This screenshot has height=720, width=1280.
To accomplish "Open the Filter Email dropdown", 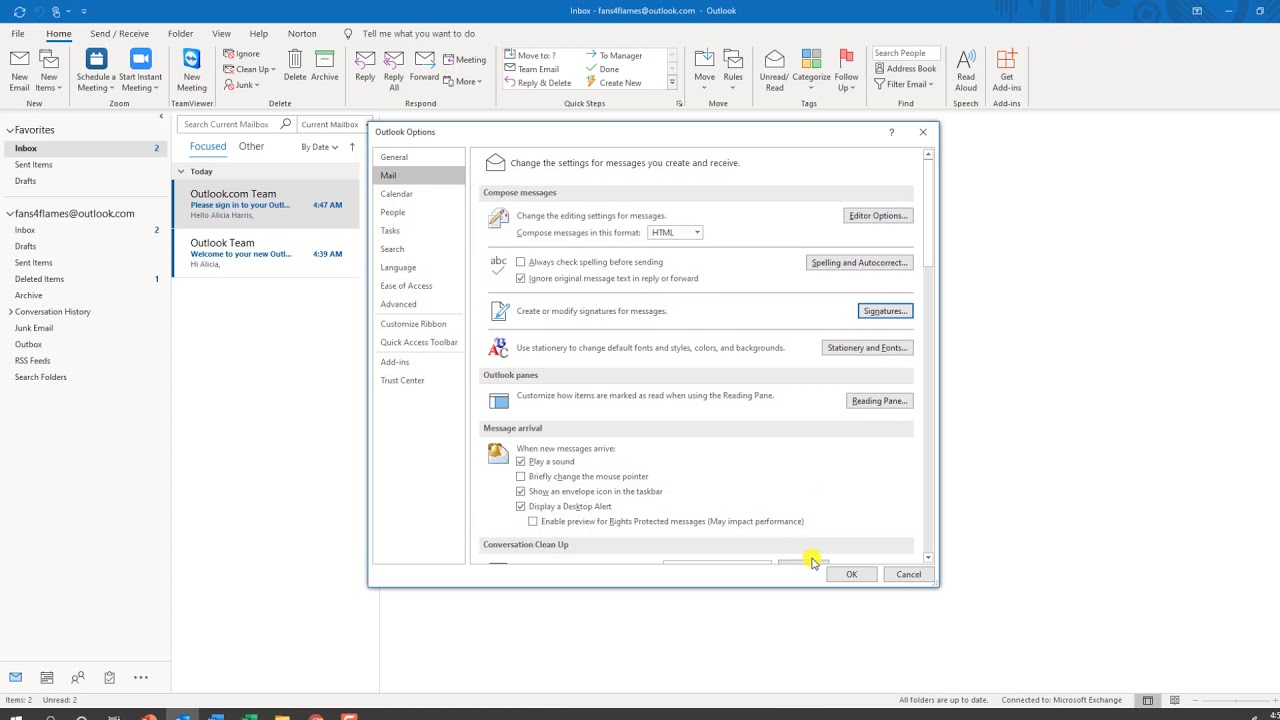I will click(x=904, y=84).
